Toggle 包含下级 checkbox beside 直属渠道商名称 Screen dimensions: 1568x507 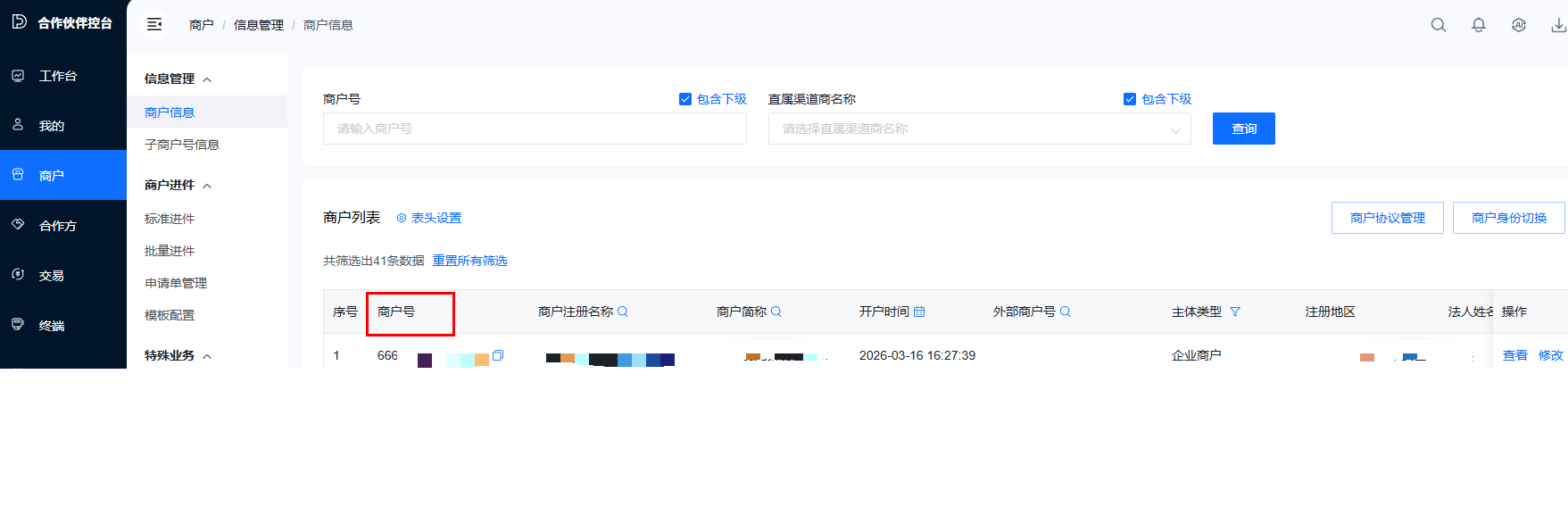click(1130, 99)
